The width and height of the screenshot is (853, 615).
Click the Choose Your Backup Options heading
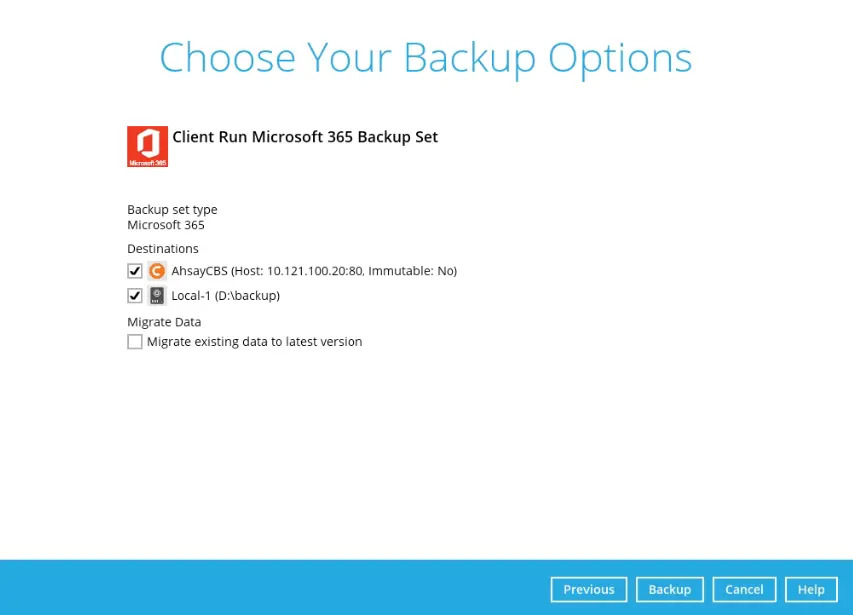[x=426, y=58]
